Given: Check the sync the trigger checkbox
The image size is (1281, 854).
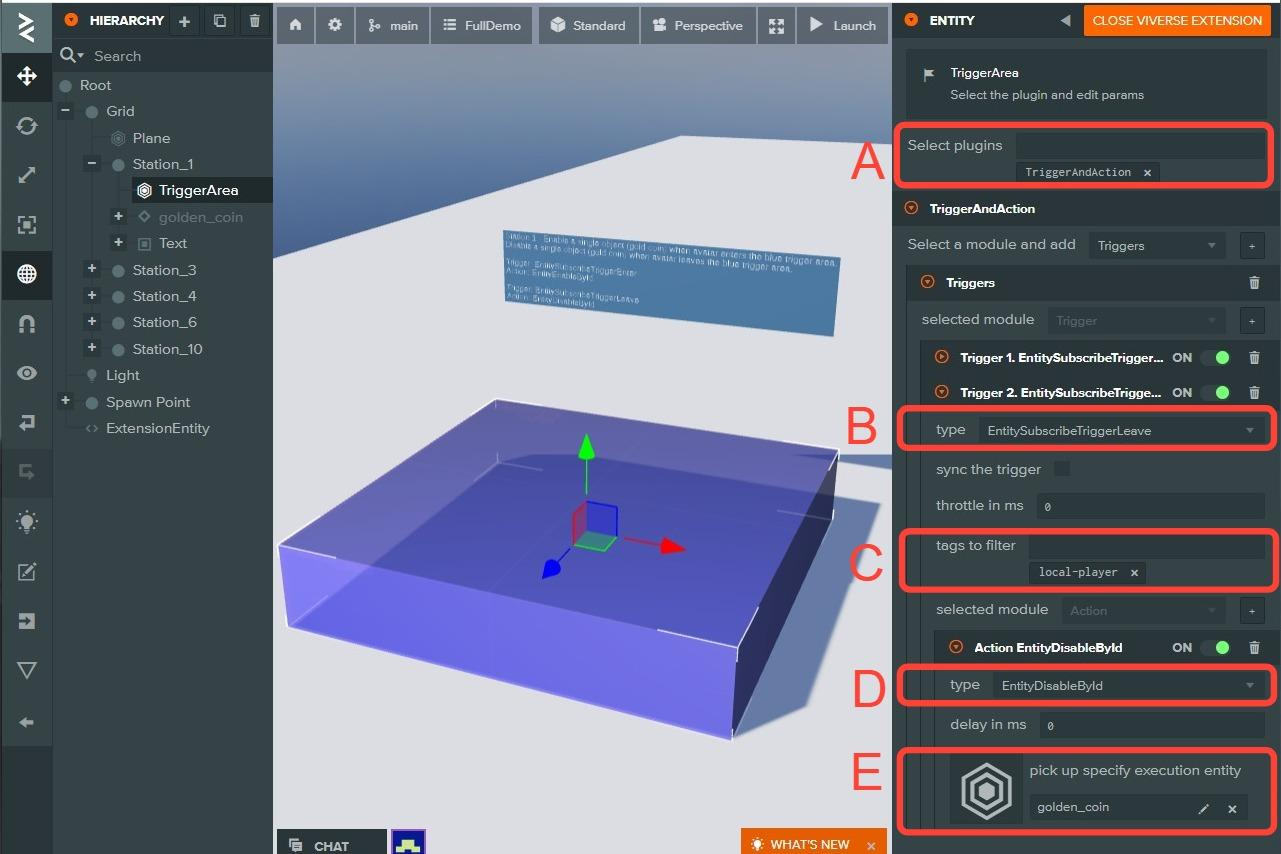Looking at the screenshot, I should [x=1062, y=469].
